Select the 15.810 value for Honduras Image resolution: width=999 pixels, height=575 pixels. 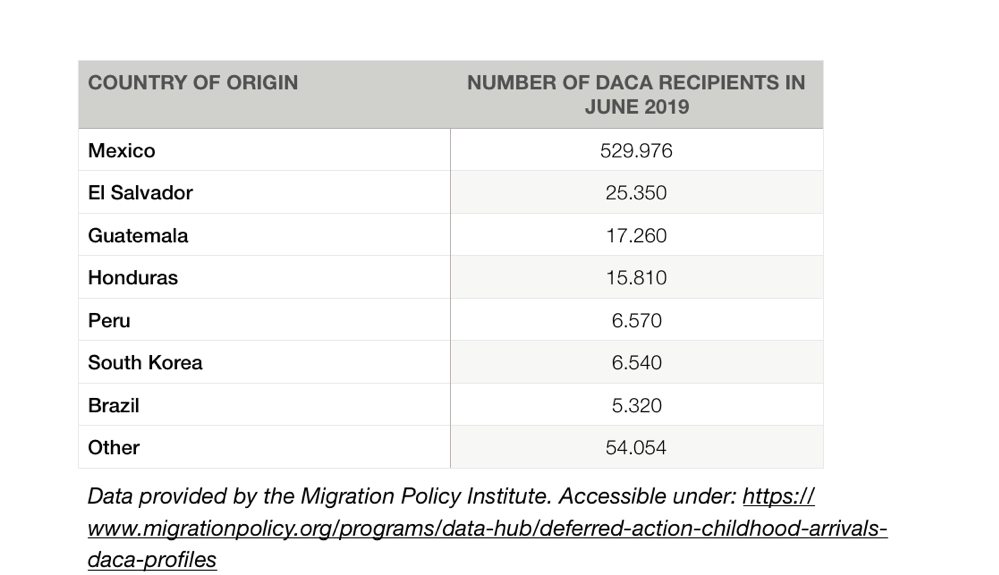click(636, 278)
